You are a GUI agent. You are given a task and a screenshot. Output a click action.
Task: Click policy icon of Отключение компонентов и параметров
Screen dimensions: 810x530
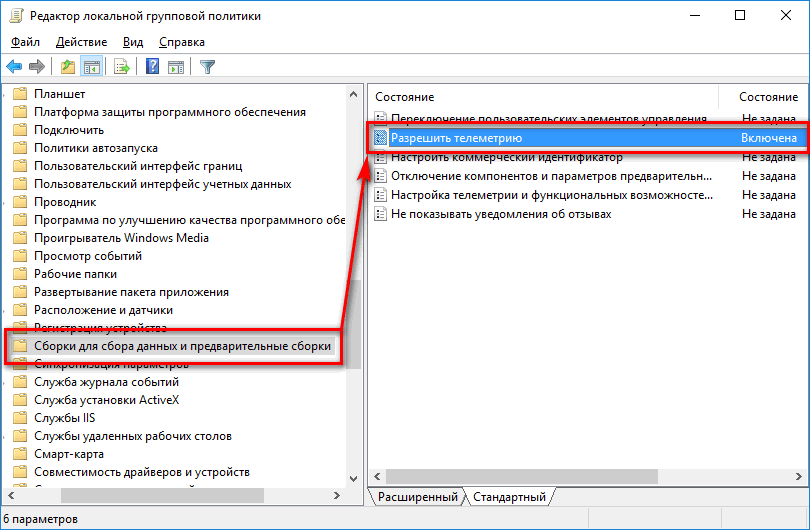tap(380, 176)
